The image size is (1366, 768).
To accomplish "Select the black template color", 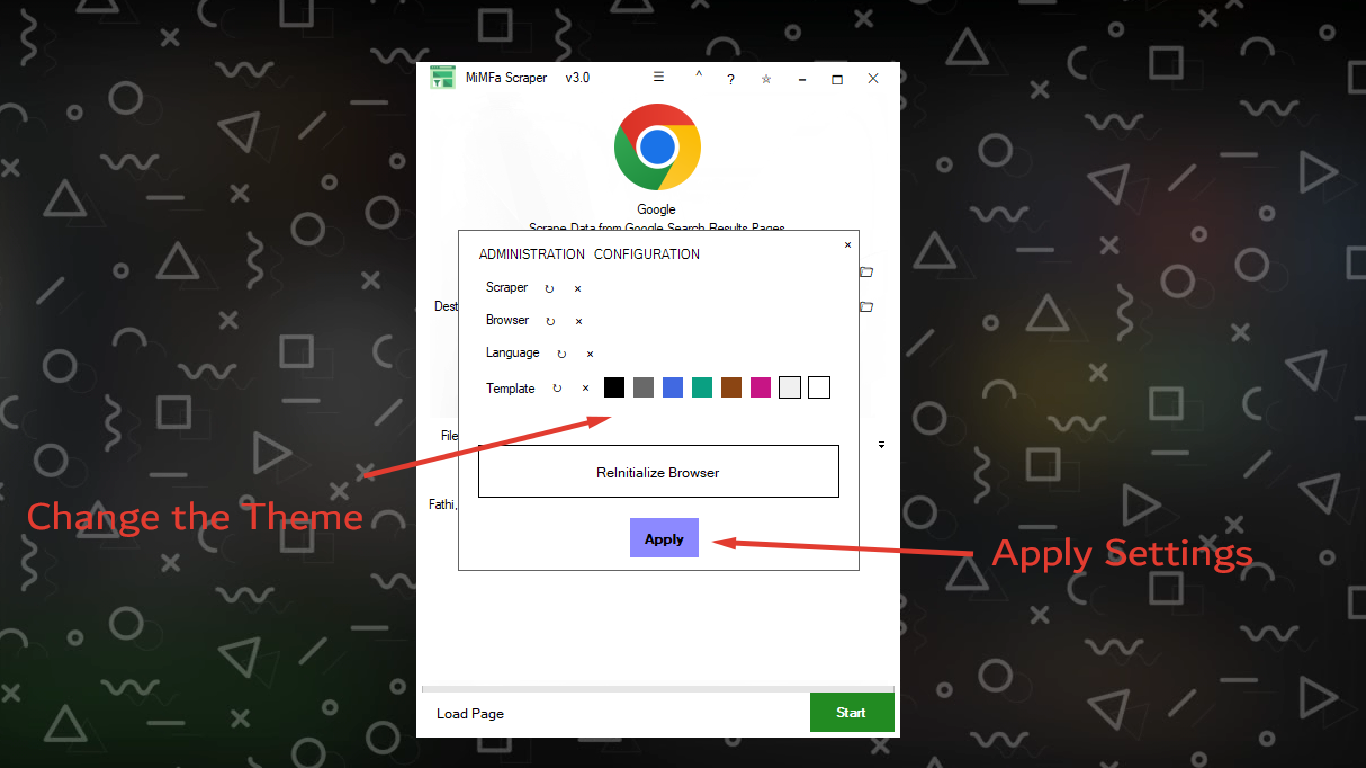I will click(x=614, y=388).
